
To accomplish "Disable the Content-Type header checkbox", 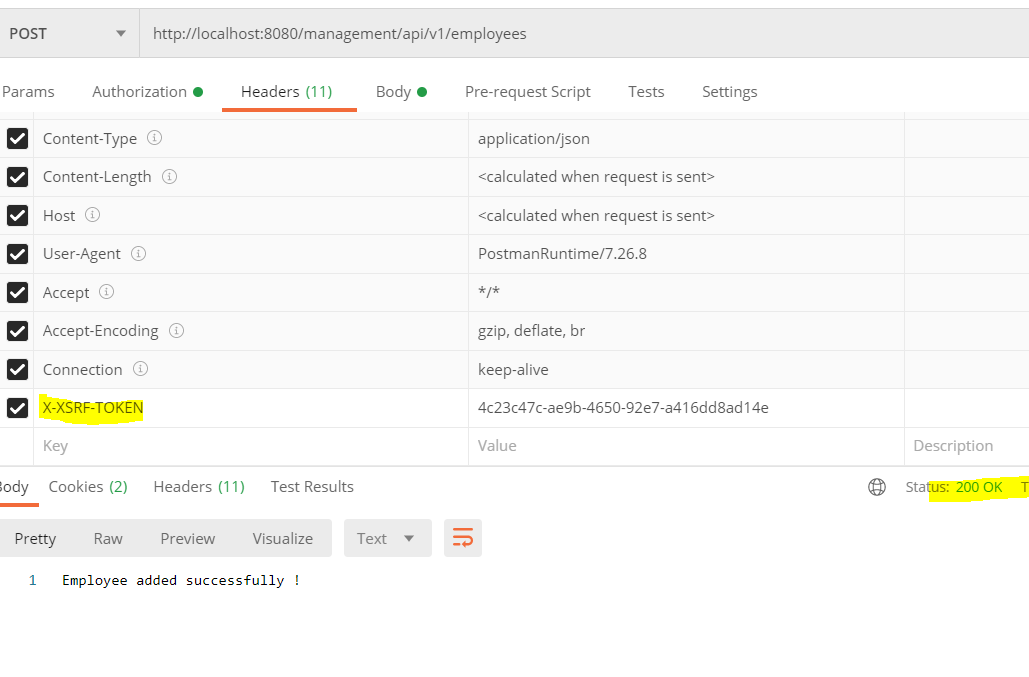I will tap(17, 139).
